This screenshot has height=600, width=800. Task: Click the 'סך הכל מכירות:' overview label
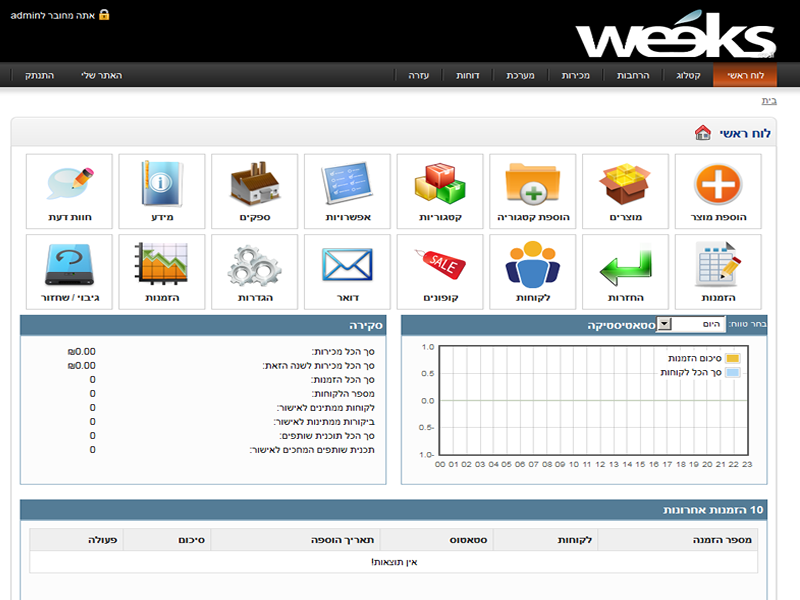[x=343, y=352]
